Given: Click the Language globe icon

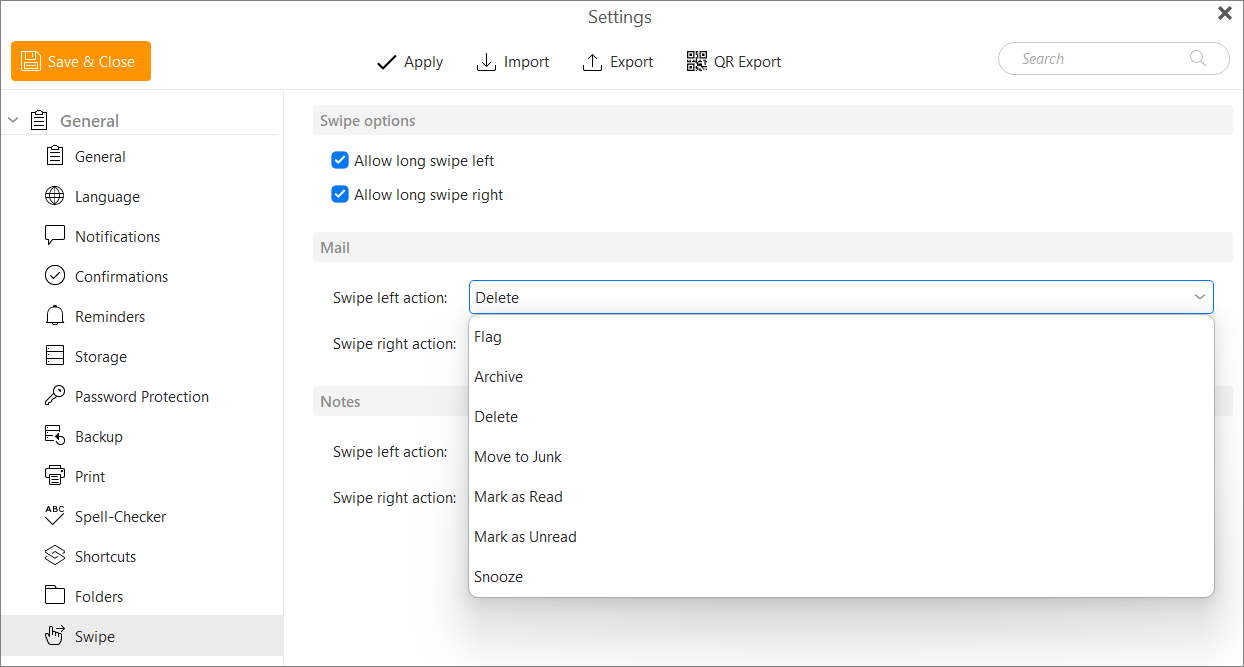Looking at the screenshot, I should [55, 196].
